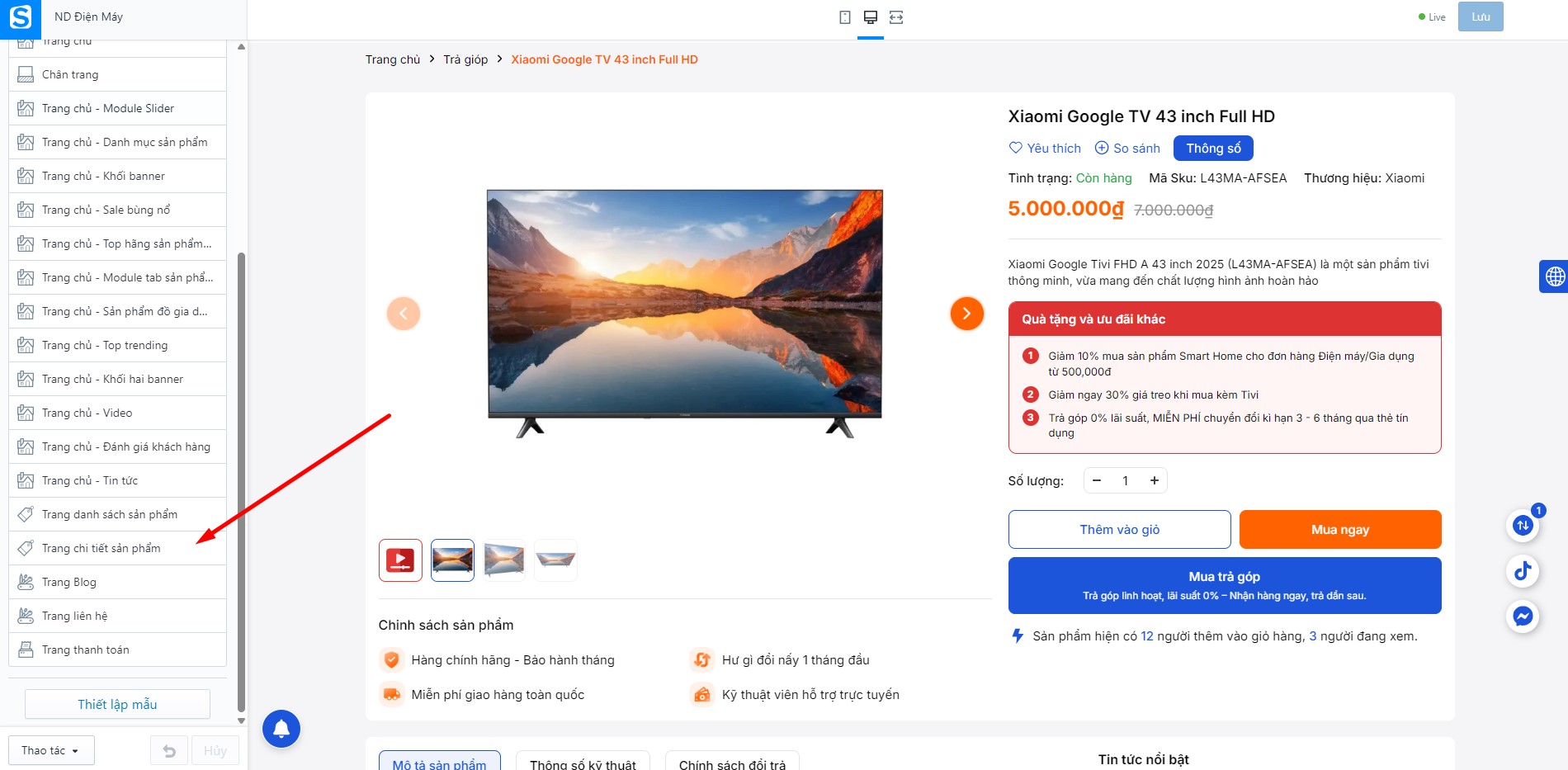This screenshot has height=770, width=1568.
Task: Open Trang chủ - Khối banner section
Action: tap(117, 176)
